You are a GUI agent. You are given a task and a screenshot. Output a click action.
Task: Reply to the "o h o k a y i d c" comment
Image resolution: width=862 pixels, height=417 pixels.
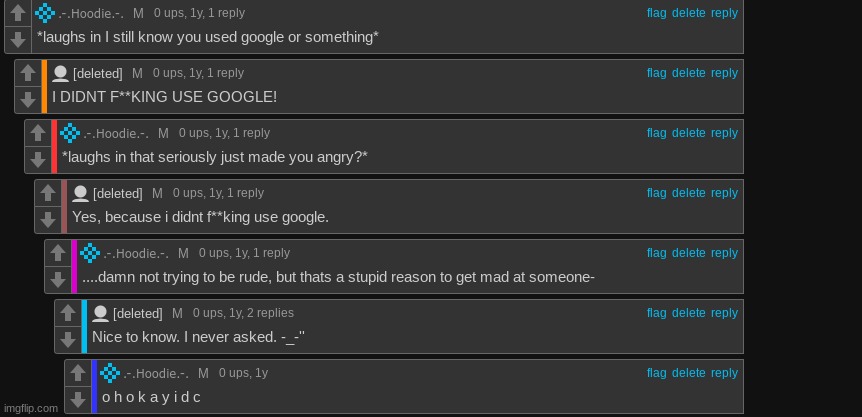(724, 372)
